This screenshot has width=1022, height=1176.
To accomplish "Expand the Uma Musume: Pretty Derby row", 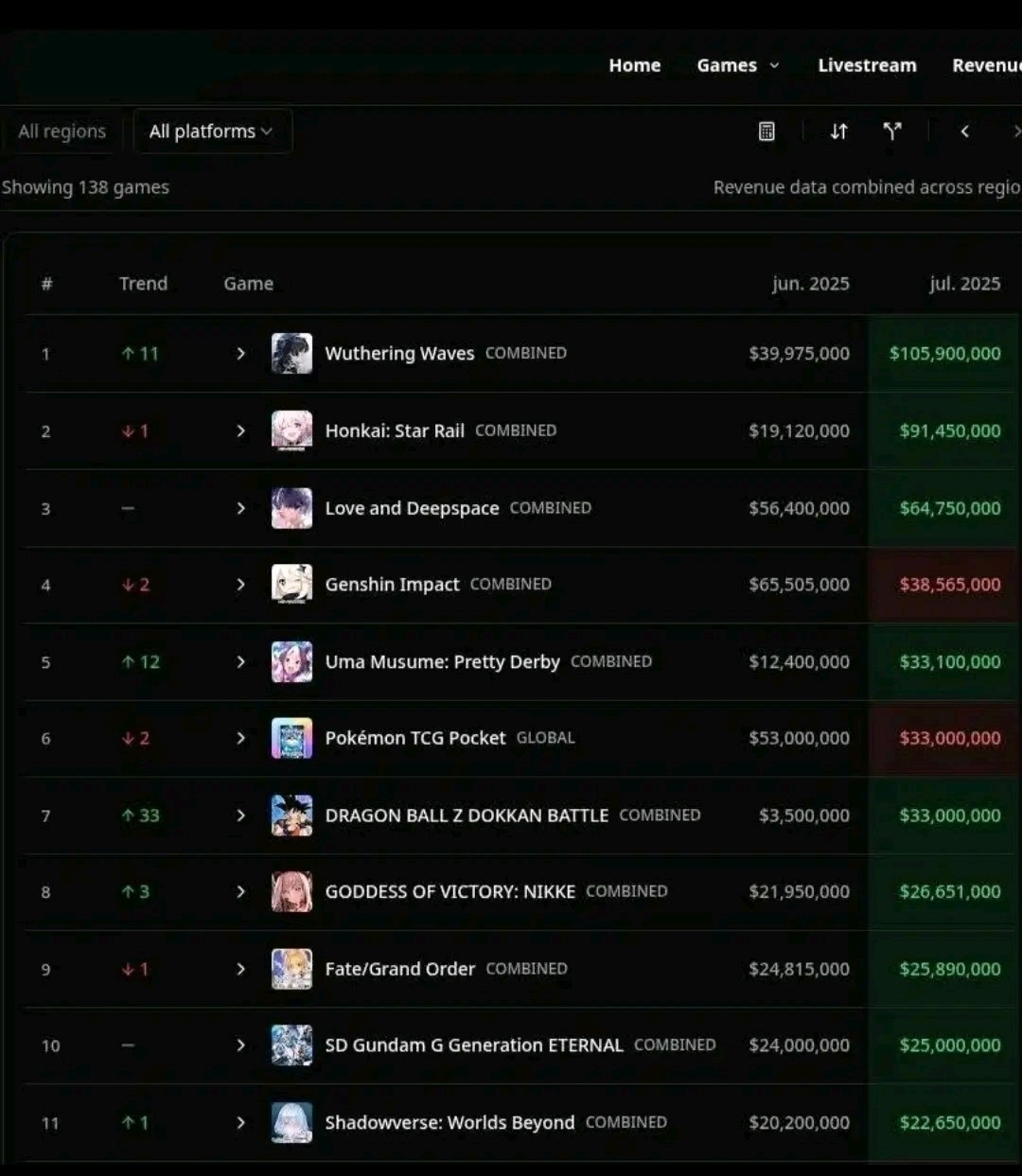I will (x=240, y=661).
